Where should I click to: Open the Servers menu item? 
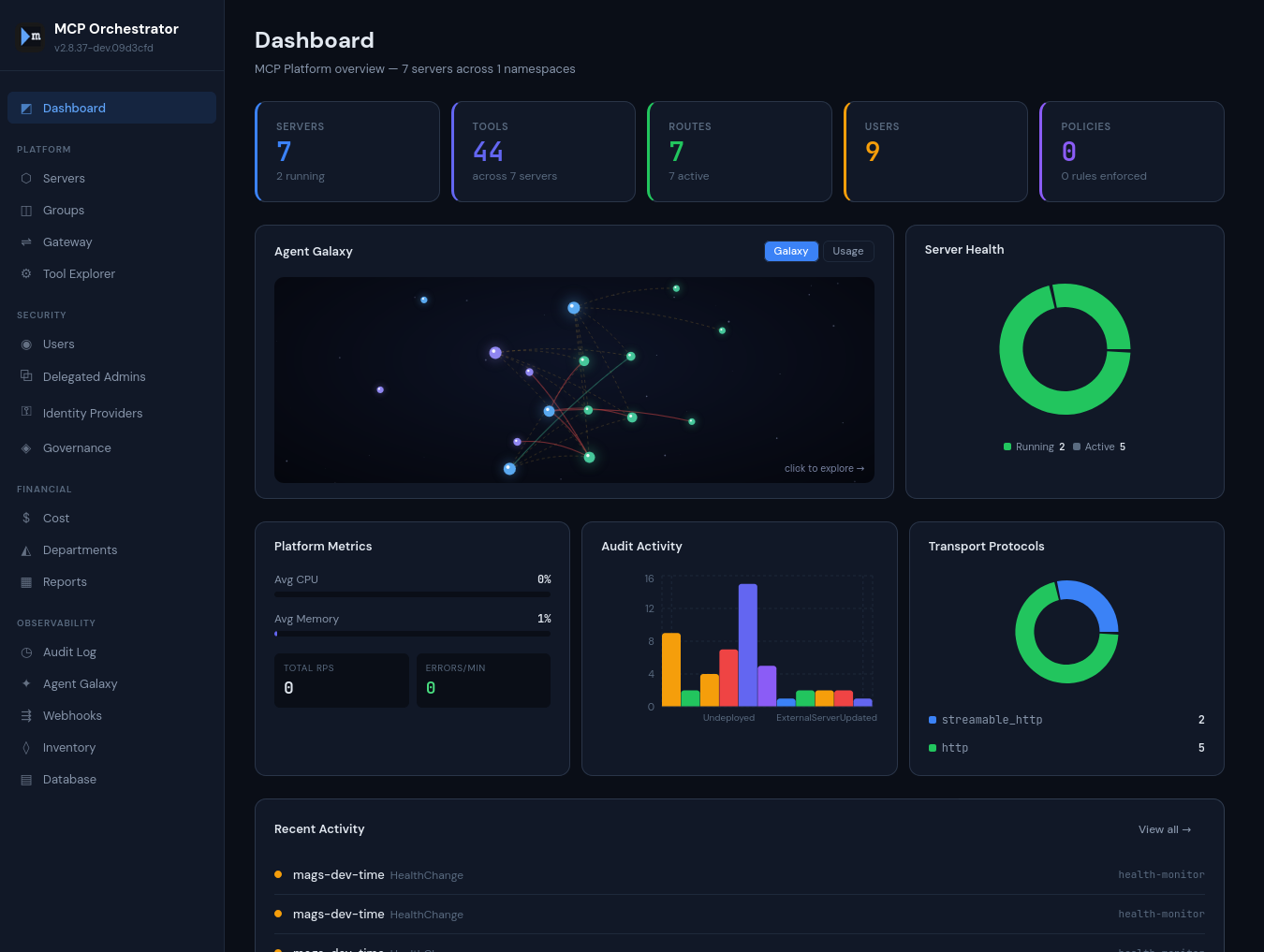coord(111,178)
